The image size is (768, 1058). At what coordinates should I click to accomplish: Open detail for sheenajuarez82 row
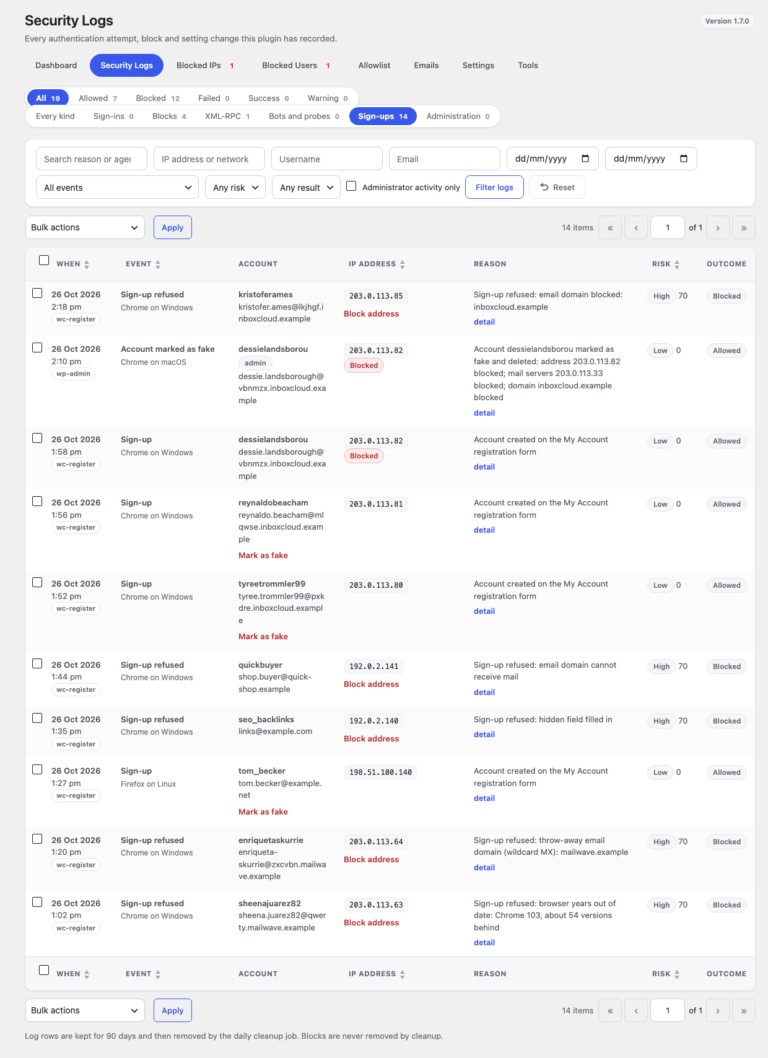[484, 943]
